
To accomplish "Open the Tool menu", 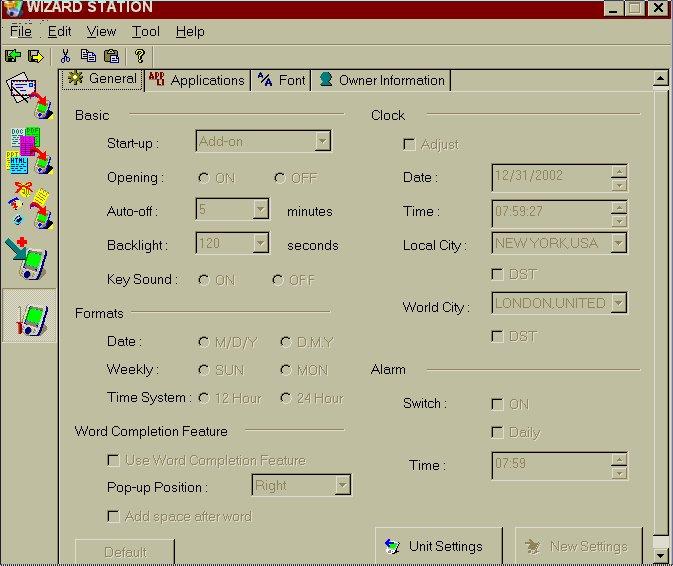I will click(x=145, y=32).
